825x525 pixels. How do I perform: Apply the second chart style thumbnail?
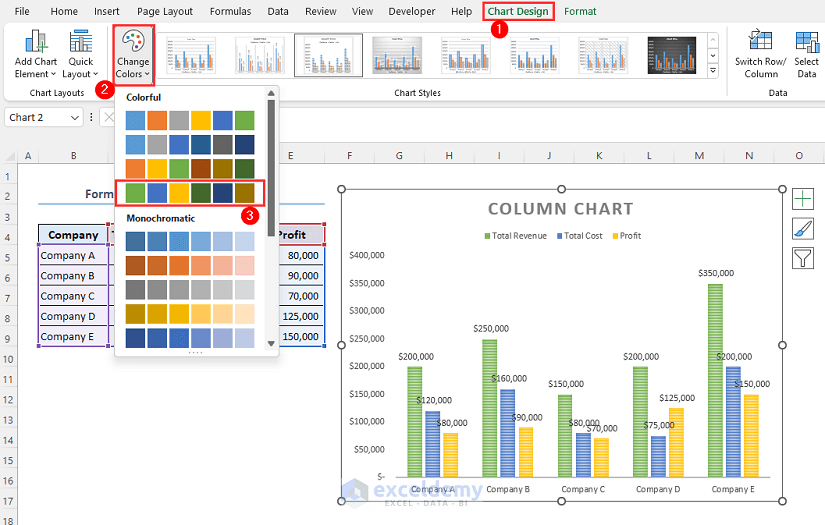tap(260, 55)
